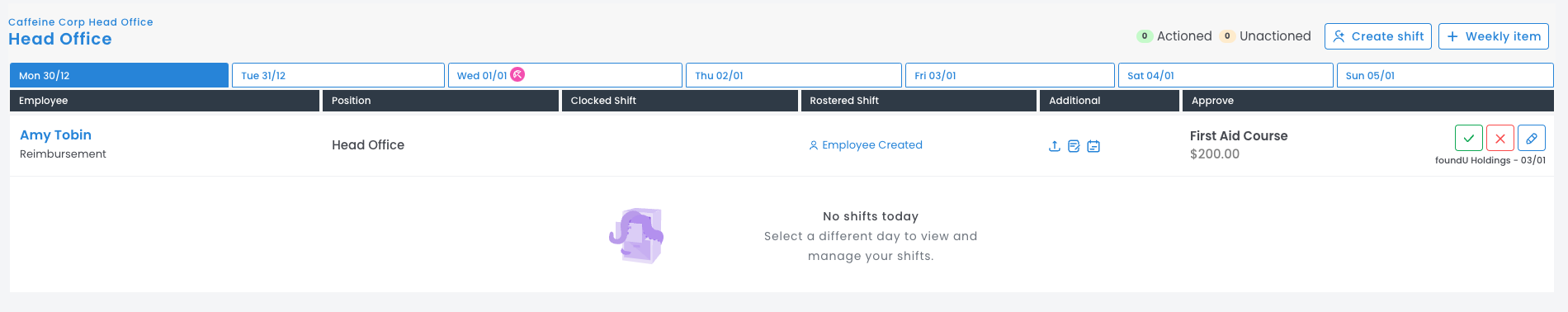Reject the First Aid Course item with the red X
1568x312 pixels.
point(1500,138)
